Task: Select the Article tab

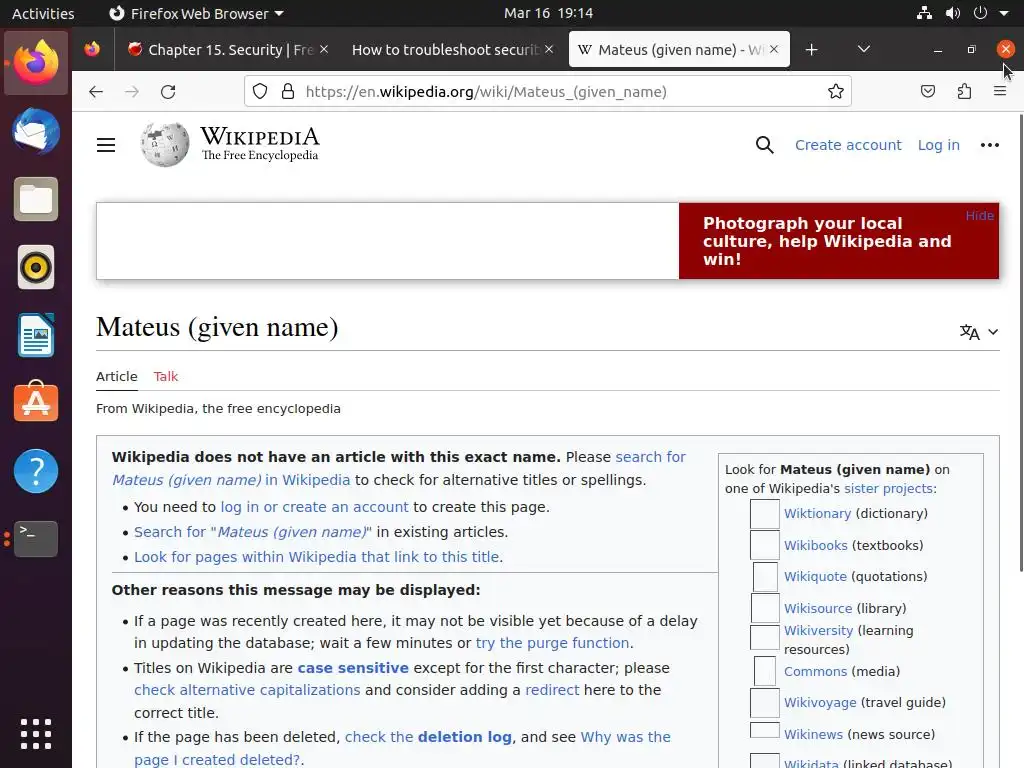Action: point(117,376)
